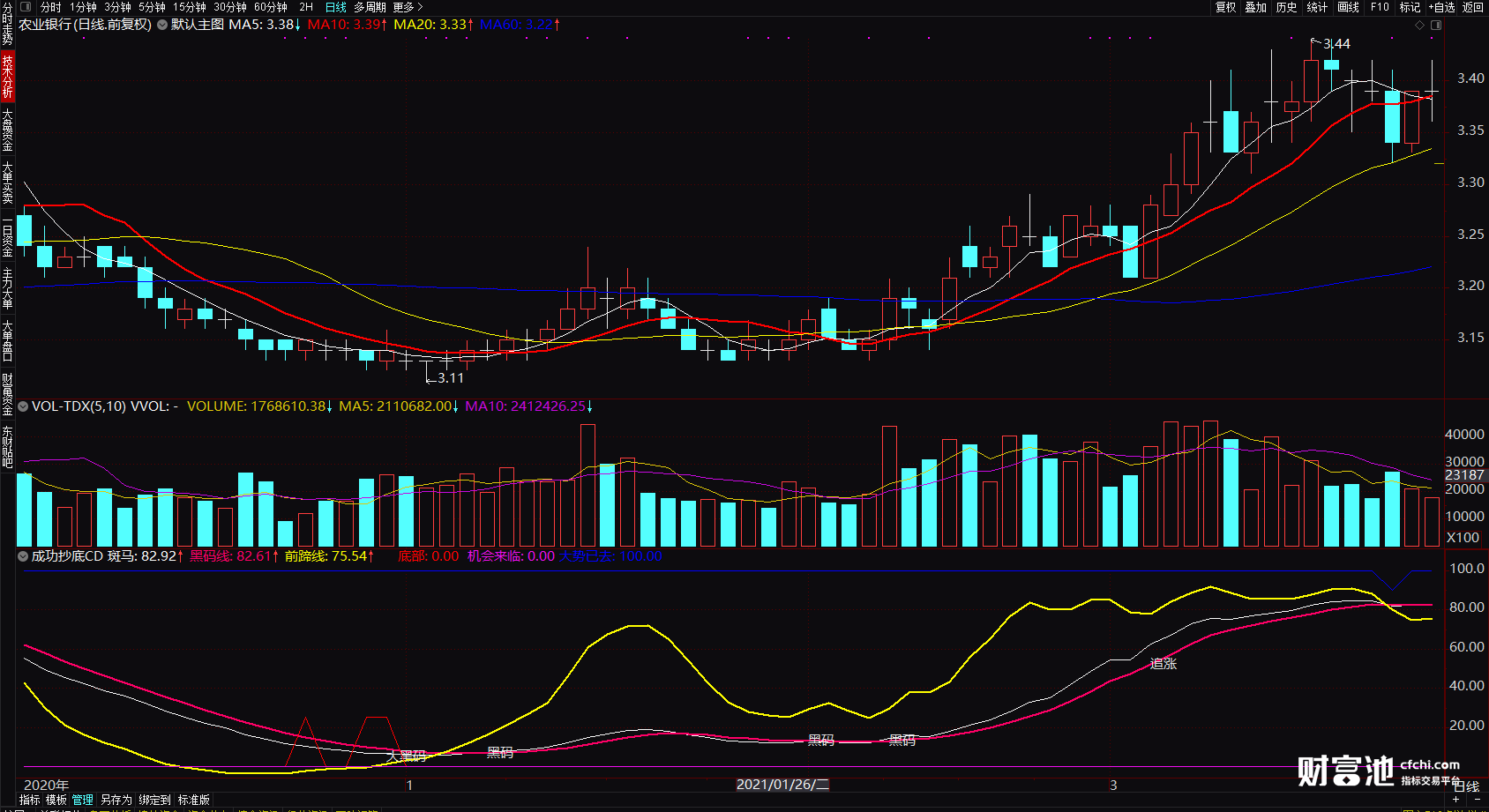
Task: Activate the 画线 drawing tools
Action: (1349, 7)
